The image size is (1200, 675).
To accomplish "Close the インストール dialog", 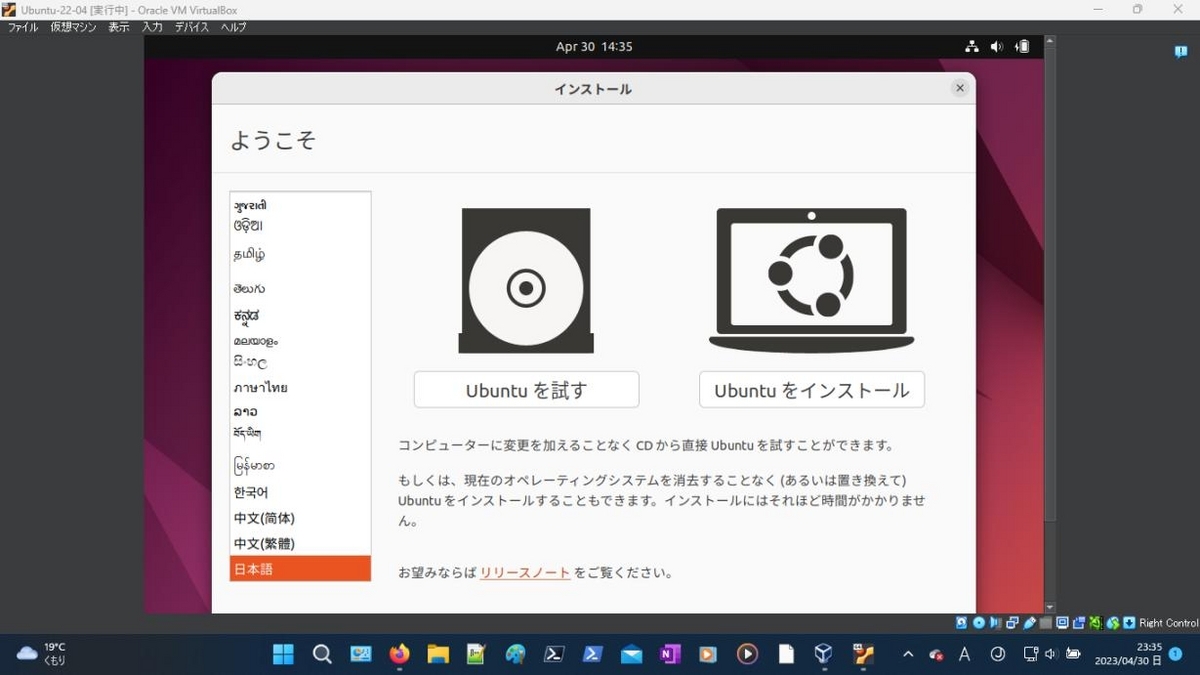I will pyautogui.click(x=960, y=88).
